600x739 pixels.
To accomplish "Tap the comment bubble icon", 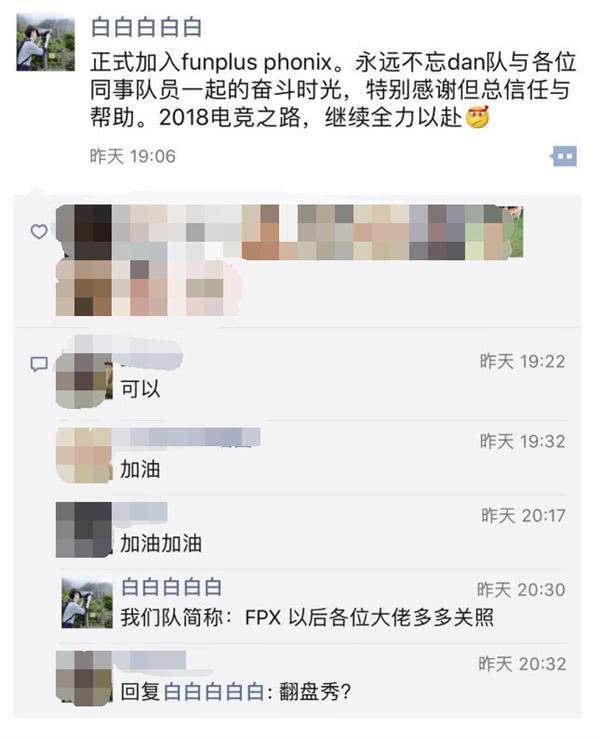I will 39,364.
